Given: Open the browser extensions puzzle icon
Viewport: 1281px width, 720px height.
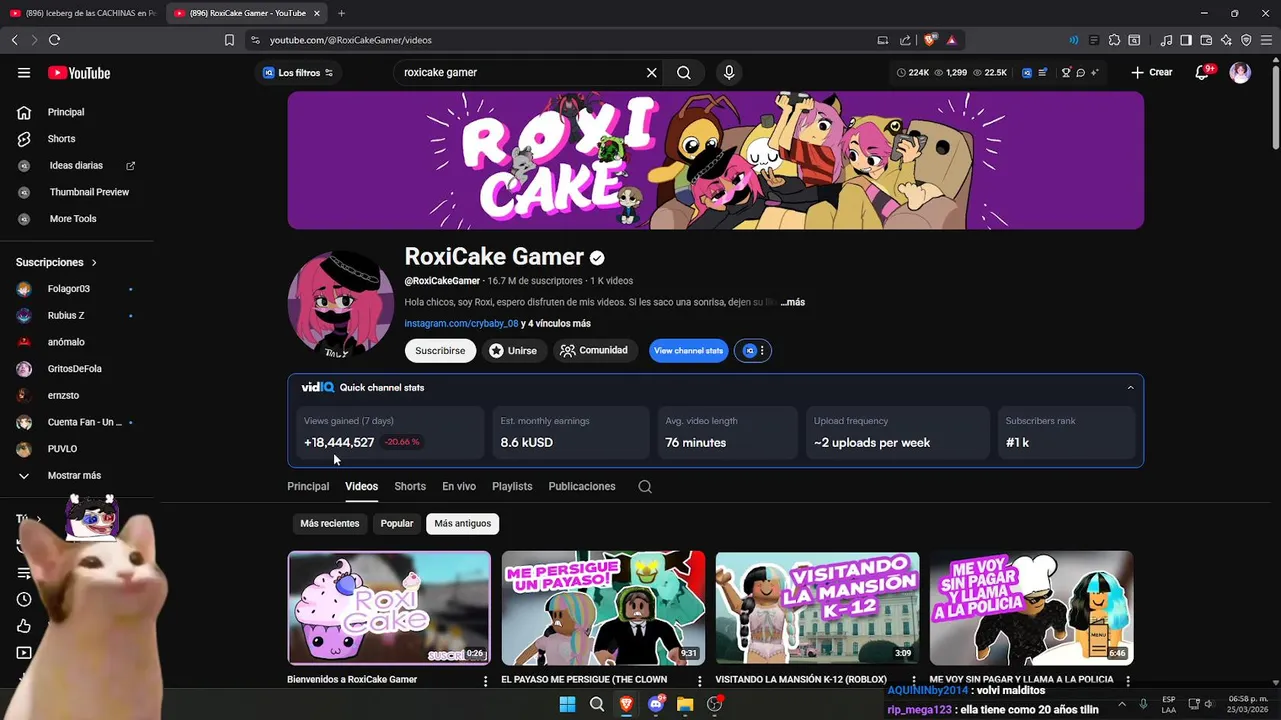Looking at the screenshot, I should pos(1114,40).
